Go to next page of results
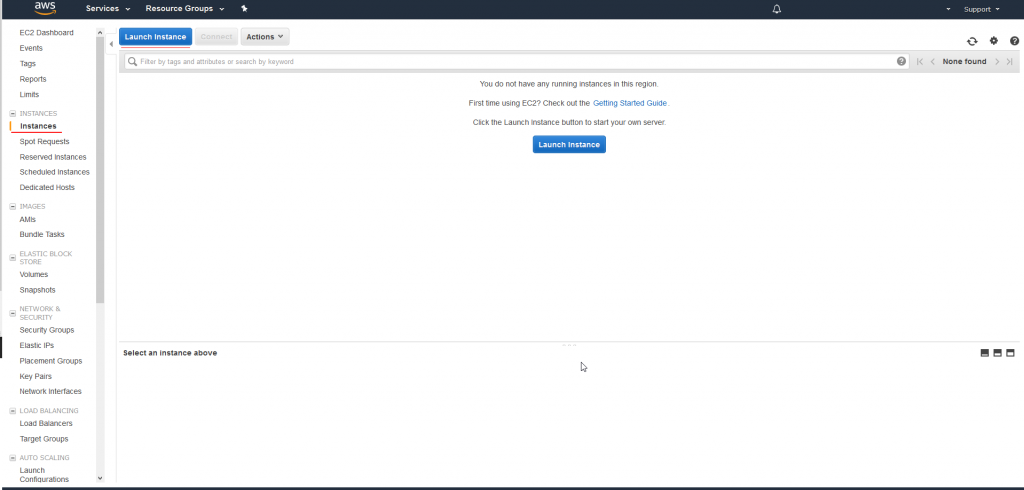This screenshot has height=490, width=1024. [997, 61]
